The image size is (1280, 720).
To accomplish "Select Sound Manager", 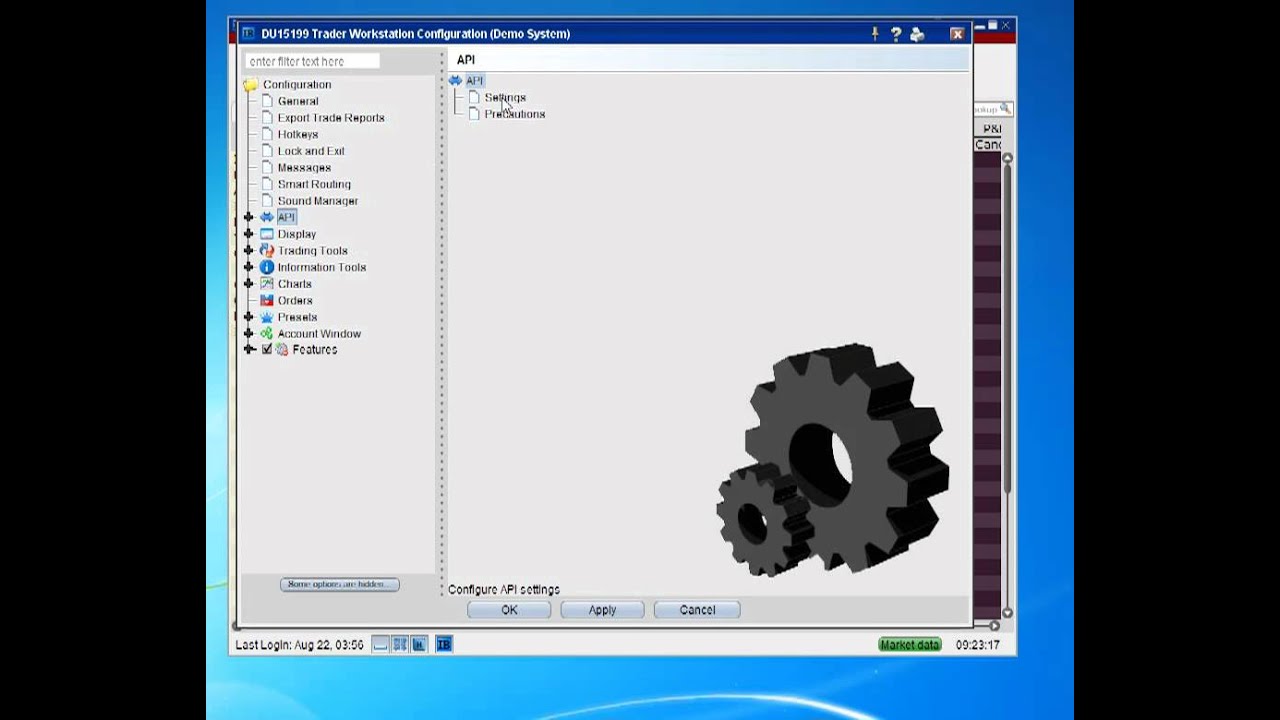I will click(x=318, y=201).
